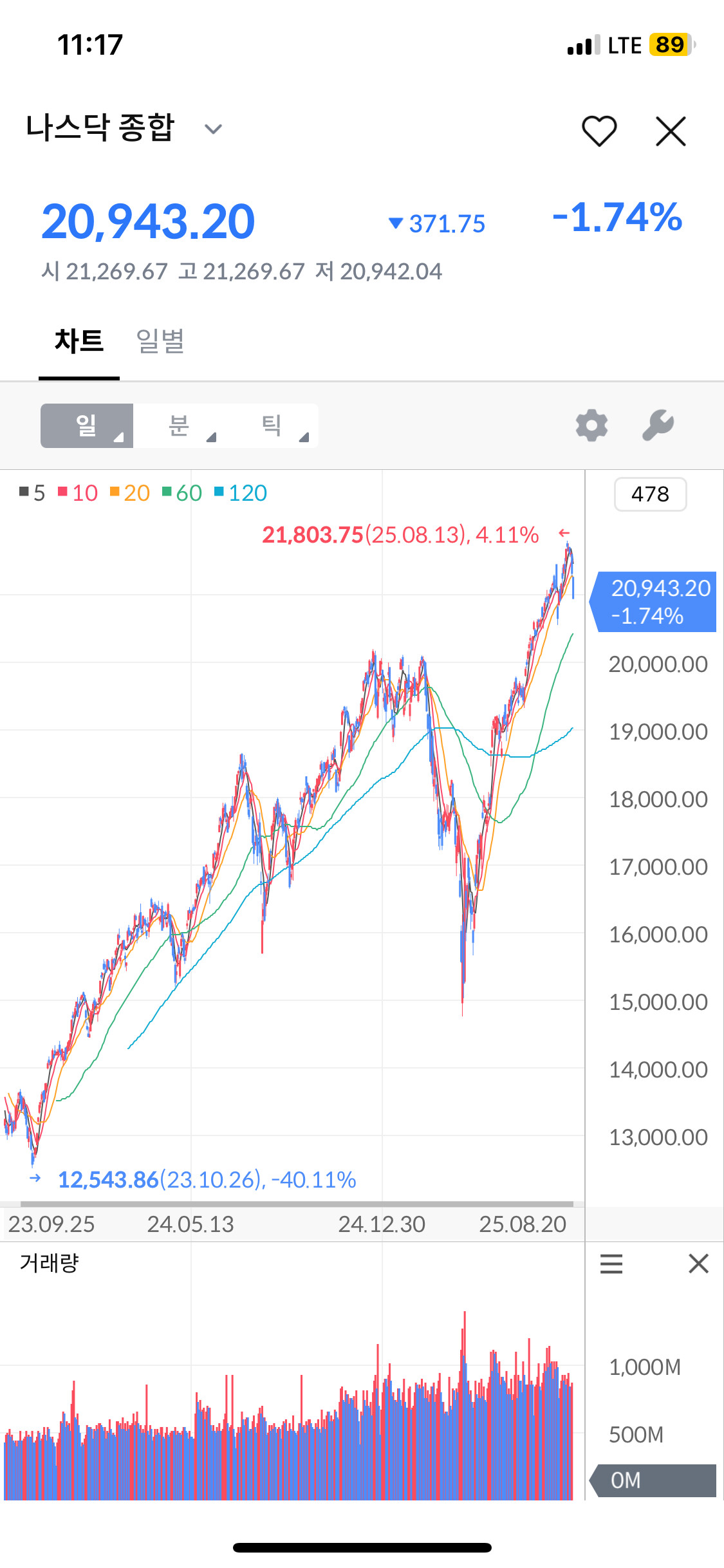Image resolution: width=724 pixels, height=1568 pixels.
Task: Switch to the 일별 tab
Action: point(160,341)
